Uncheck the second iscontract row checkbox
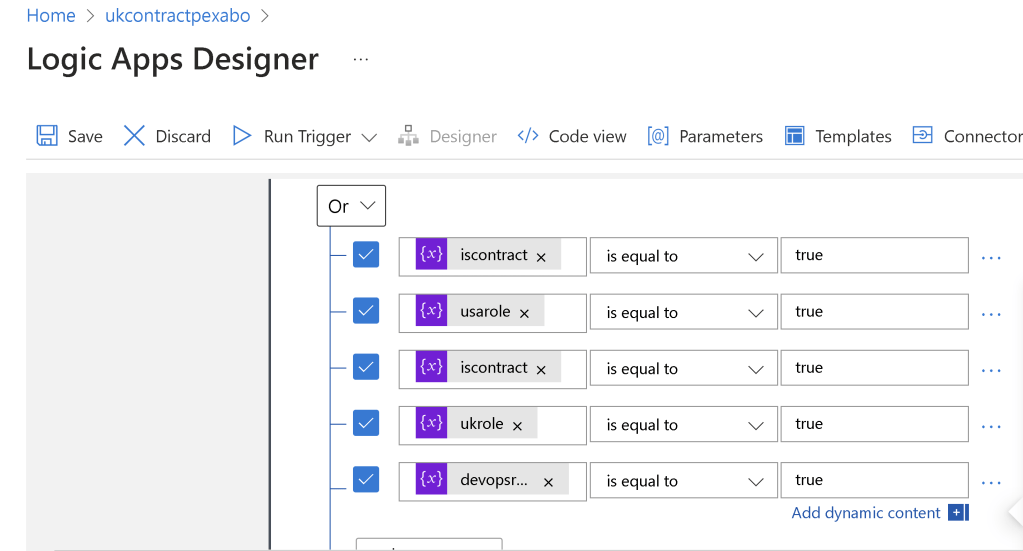 [366, 367]
